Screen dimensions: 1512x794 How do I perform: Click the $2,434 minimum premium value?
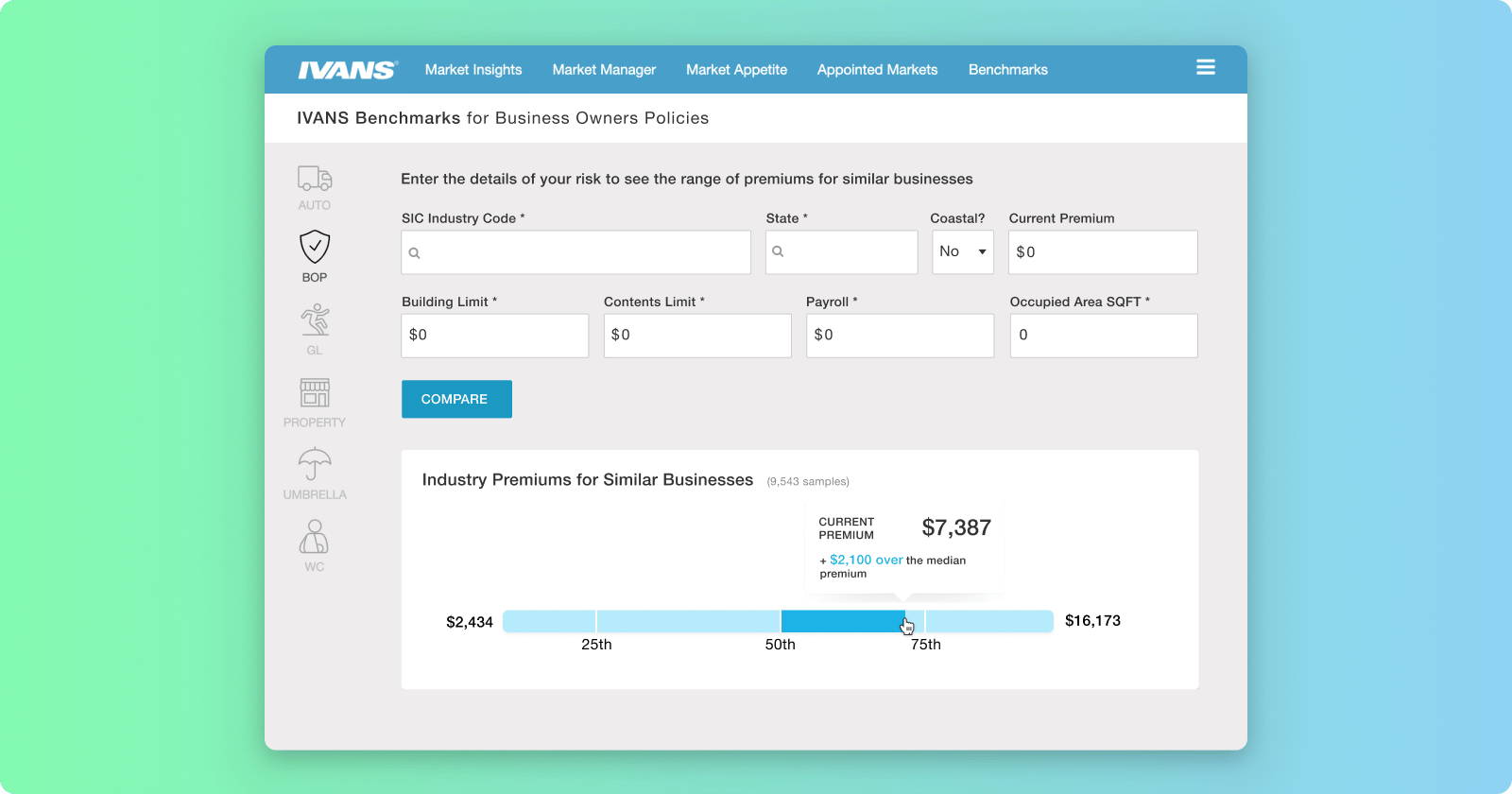pos(470,622)
